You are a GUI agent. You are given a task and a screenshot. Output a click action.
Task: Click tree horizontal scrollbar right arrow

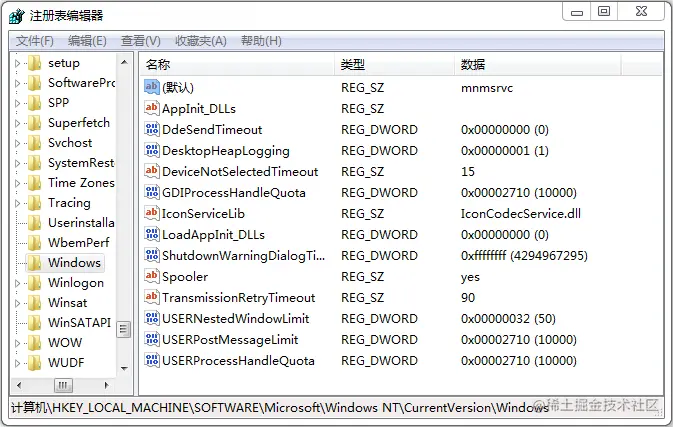pos(107,385)
